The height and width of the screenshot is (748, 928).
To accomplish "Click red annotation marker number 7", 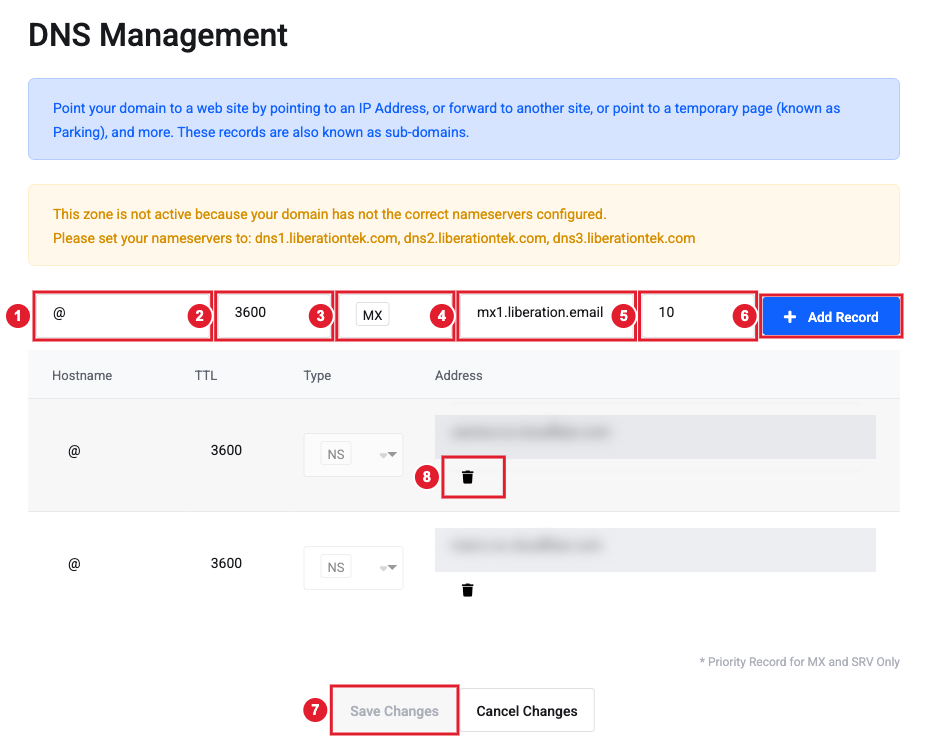I will point(315,710).
